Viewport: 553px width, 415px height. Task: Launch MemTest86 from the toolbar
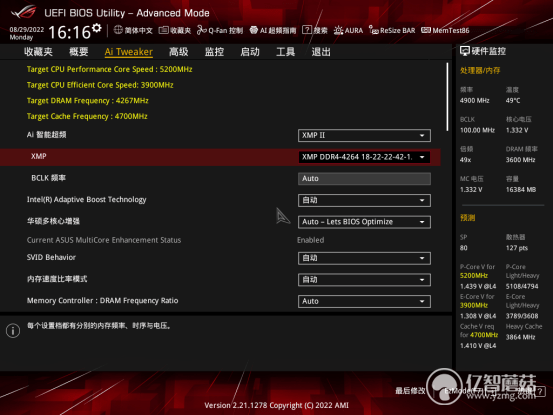click(x=445, y=30)
